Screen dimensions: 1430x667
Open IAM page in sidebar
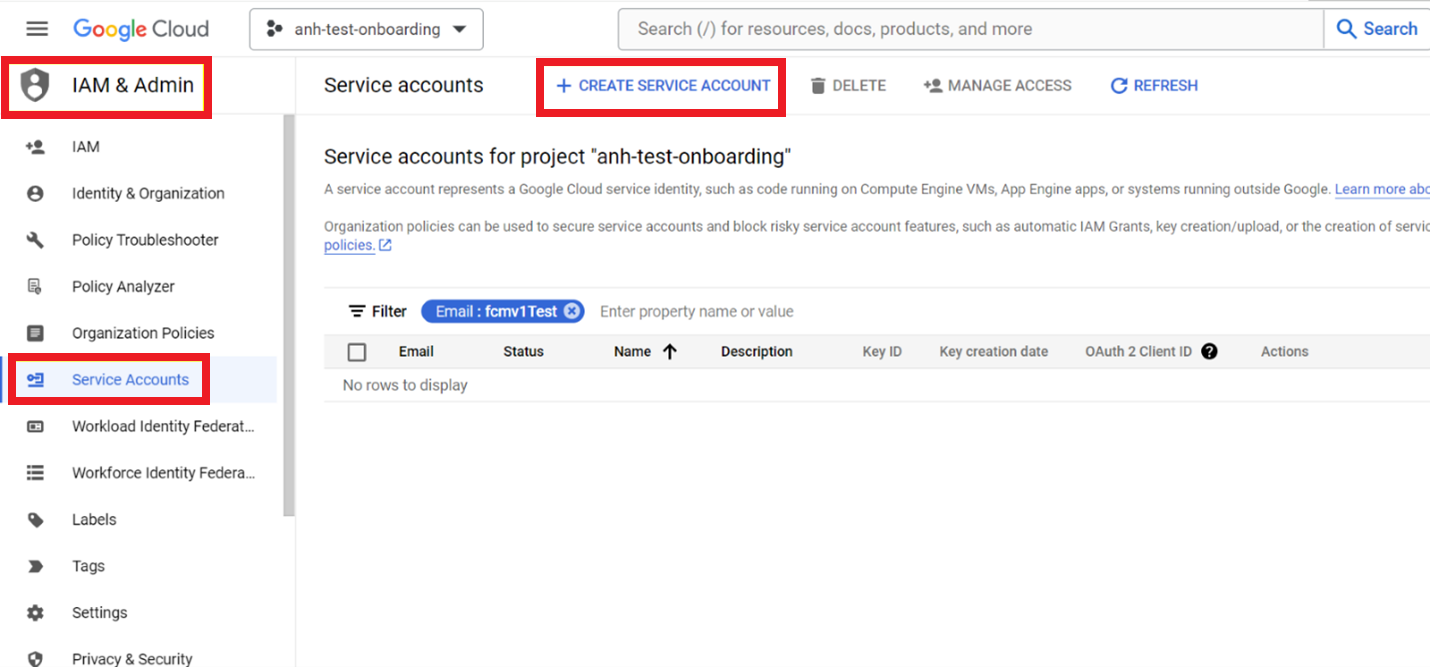[86, 147]
